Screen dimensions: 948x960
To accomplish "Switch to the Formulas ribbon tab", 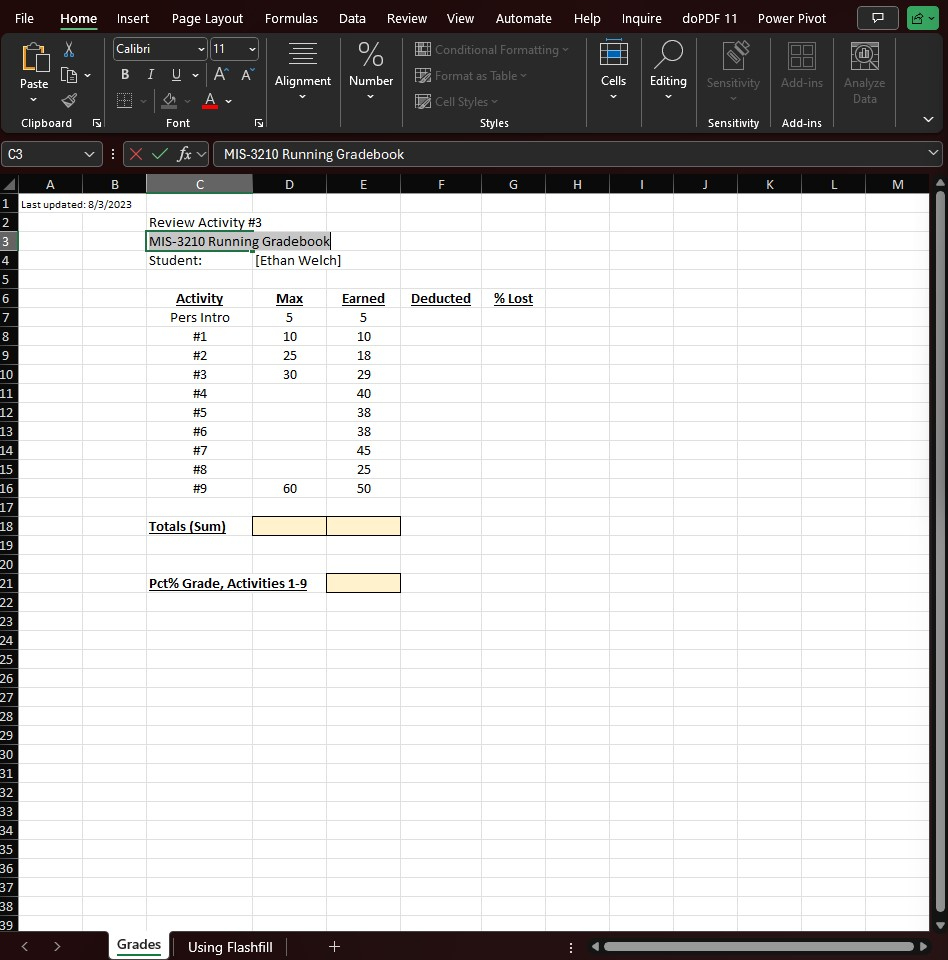I will point(291,18).
